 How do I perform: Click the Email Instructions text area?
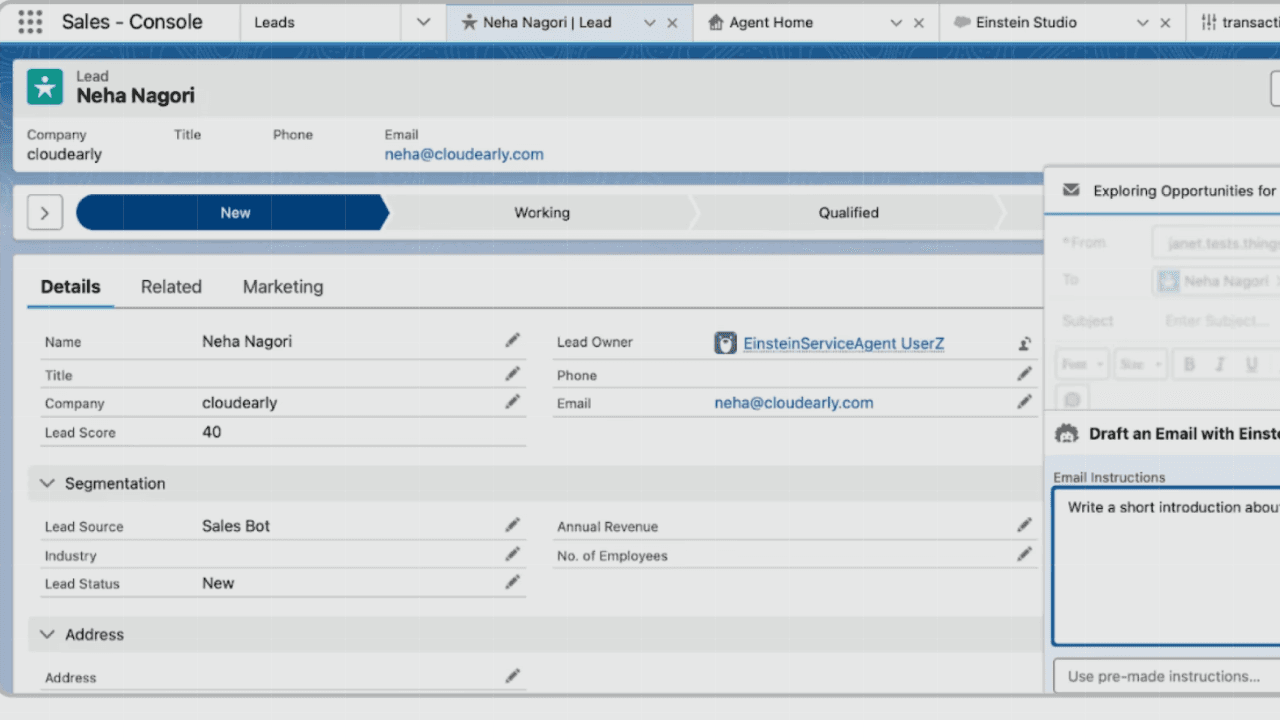point(1166,567)
